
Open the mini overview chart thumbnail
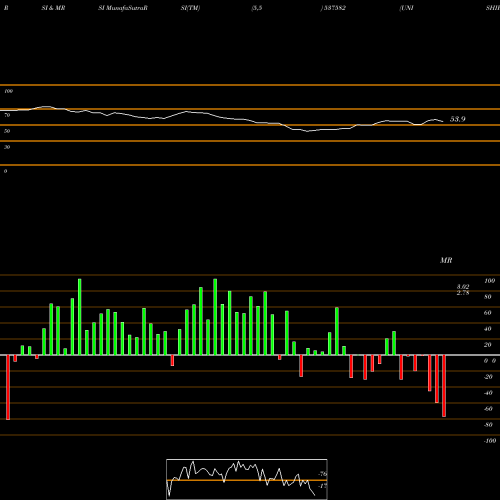click(x=247, y=479)
